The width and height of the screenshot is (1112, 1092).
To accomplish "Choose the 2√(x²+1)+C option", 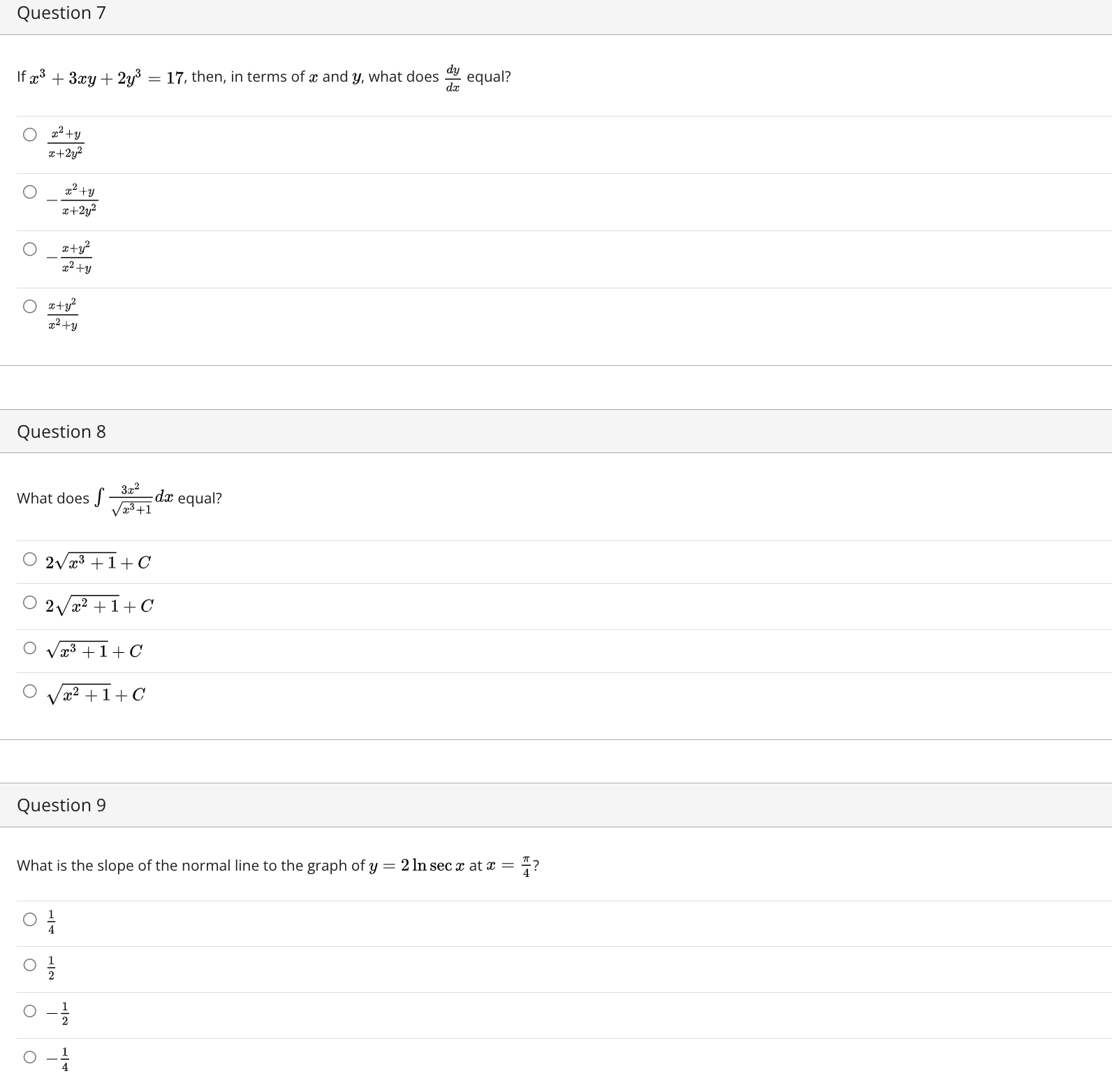I will click(x=30, y=601).
